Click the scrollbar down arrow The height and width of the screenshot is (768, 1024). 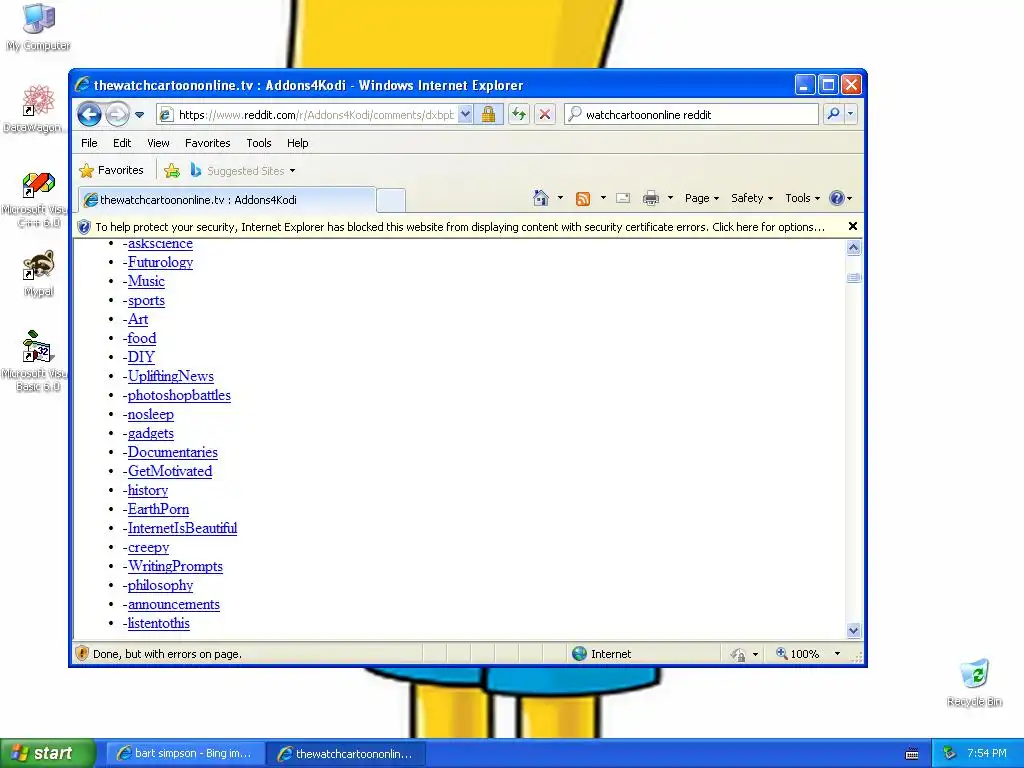pos(853,630)
